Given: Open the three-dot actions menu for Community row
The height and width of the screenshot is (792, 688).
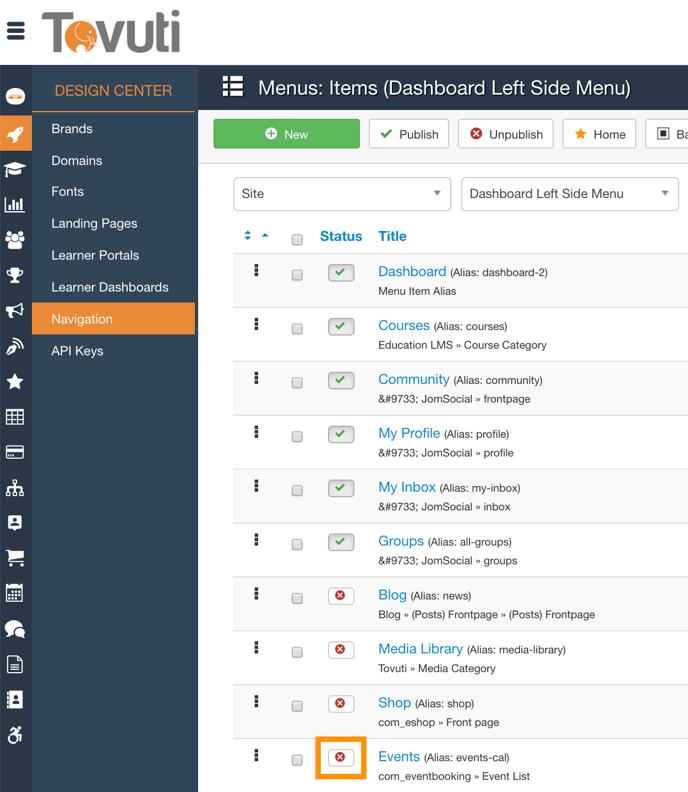Looking at the screenshot, I should 256,378.
